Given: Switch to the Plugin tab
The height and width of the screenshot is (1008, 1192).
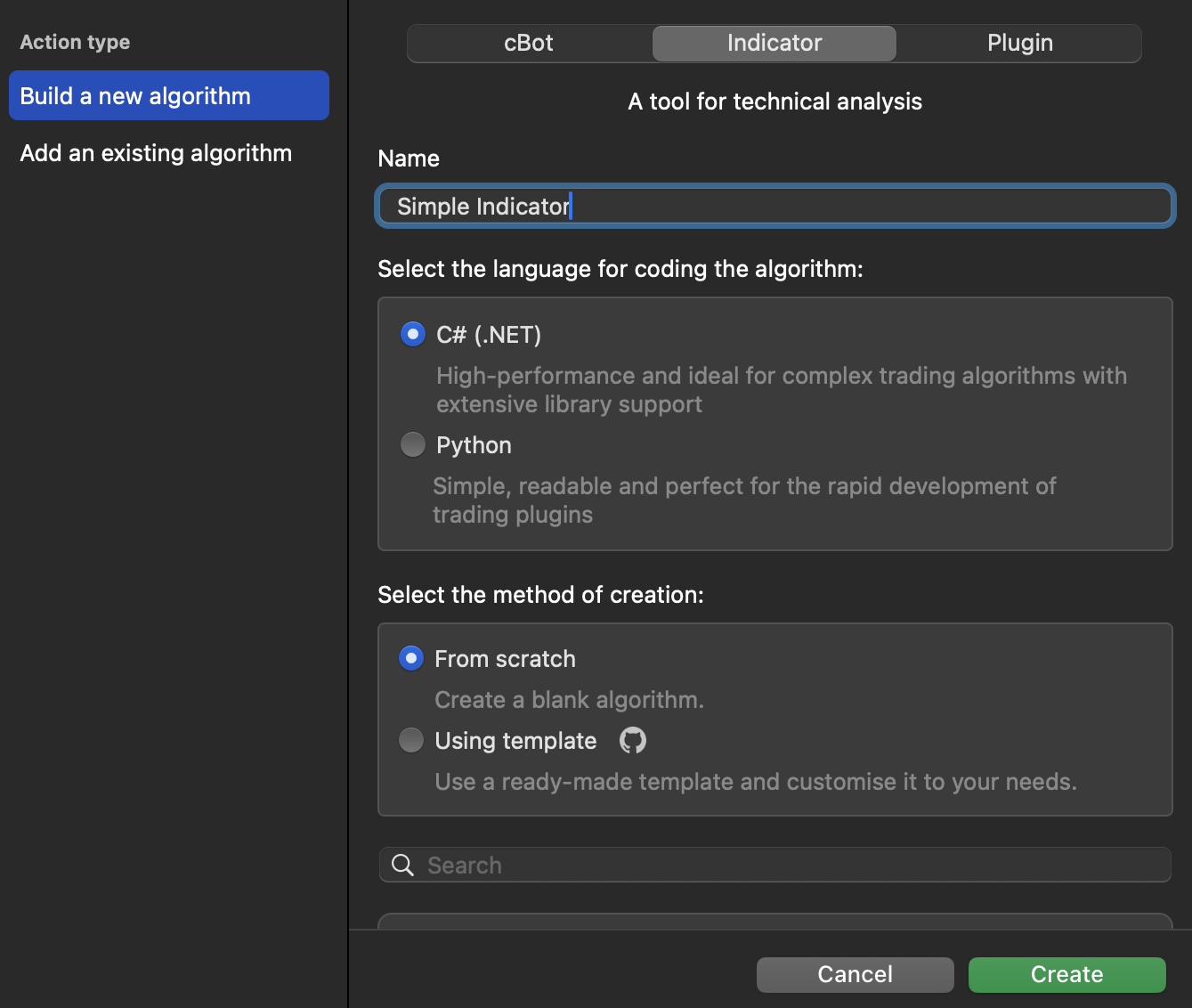Looking at the screenshot, I should click(x=1019, y=44).
